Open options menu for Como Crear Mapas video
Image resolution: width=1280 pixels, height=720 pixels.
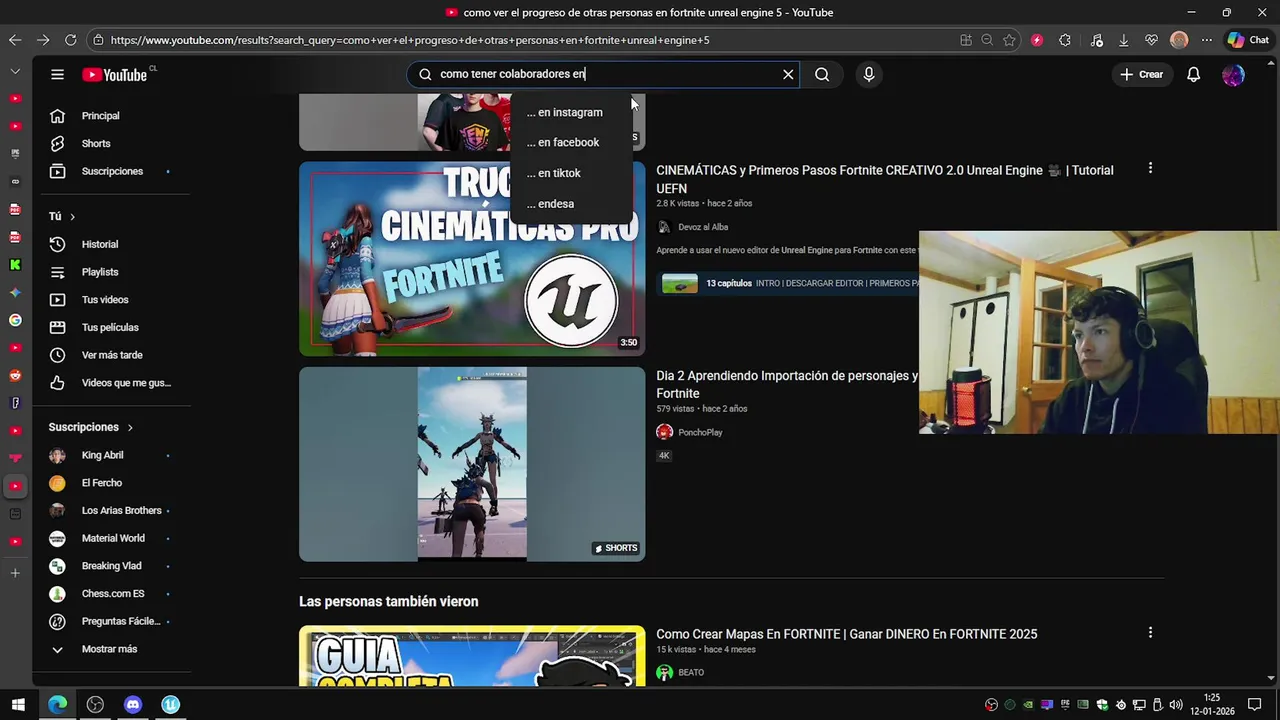click(x=1150, y=633)
